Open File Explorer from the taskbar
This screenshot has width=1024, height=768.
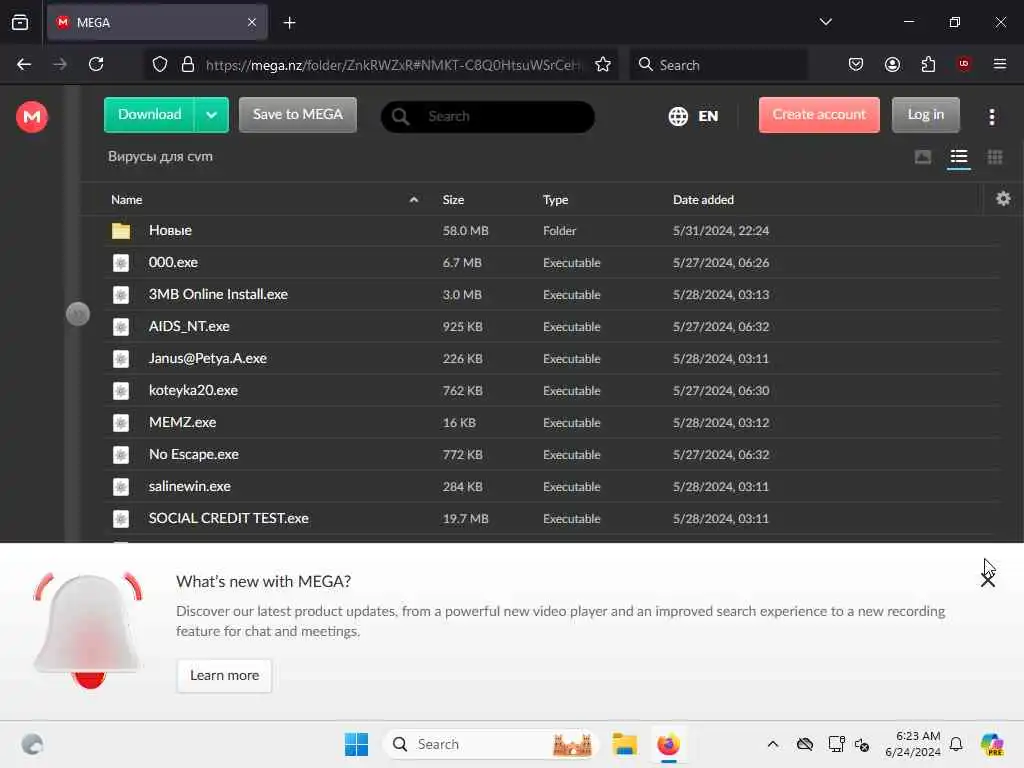pyautogui.click(x=624, y=744)
